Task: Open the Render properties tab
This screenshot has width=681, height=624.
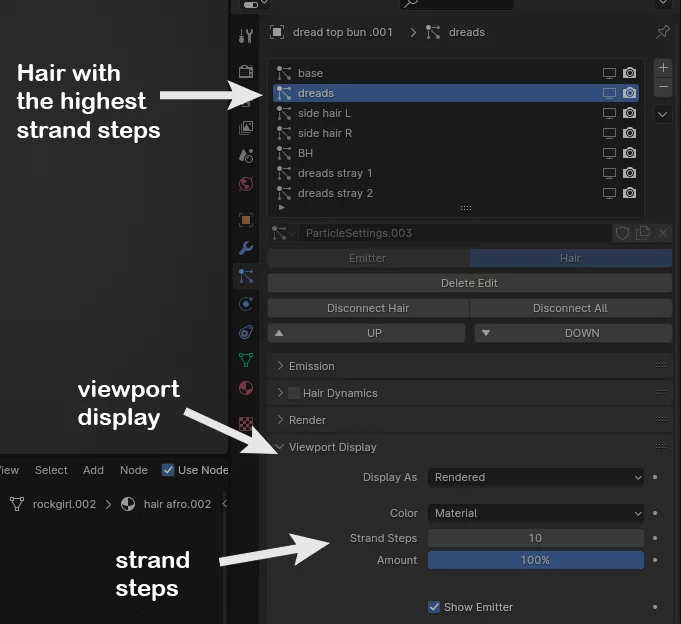Action: coord(246,71)
